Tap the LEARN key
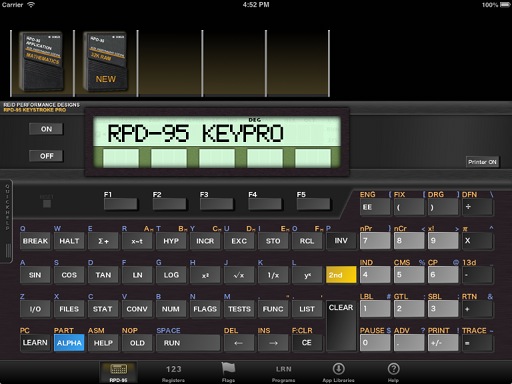 point(35,343)
